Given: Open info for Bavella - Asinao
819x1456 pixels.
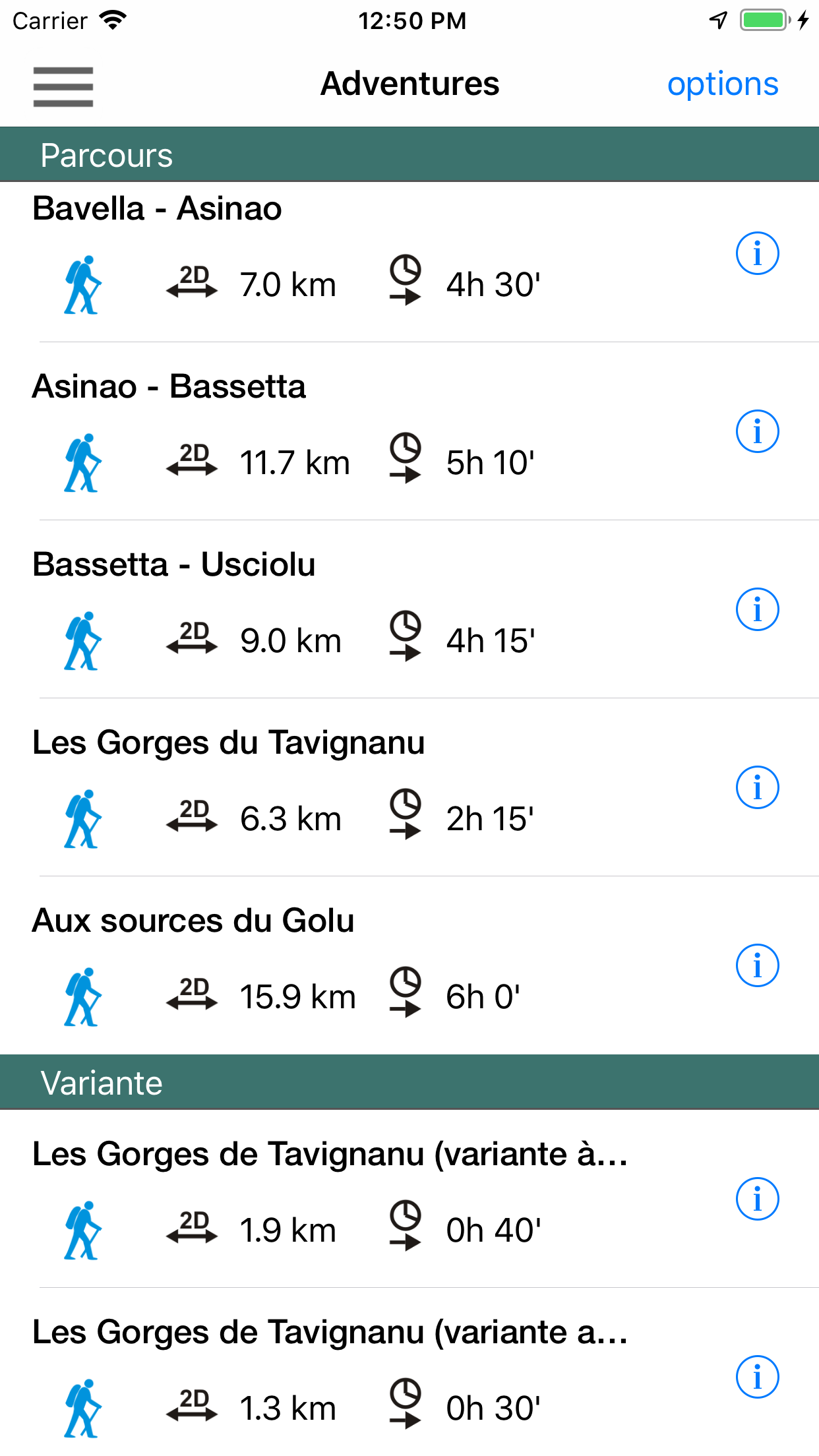Looking at the screenshot, I should [x=757, y=253].
